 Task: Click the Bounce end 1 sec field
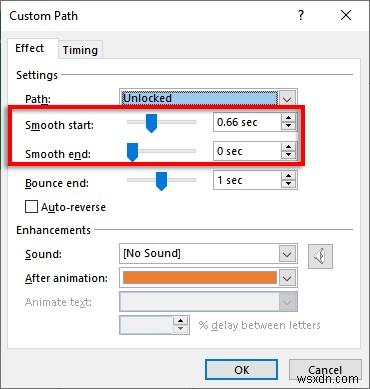point(247,180)
